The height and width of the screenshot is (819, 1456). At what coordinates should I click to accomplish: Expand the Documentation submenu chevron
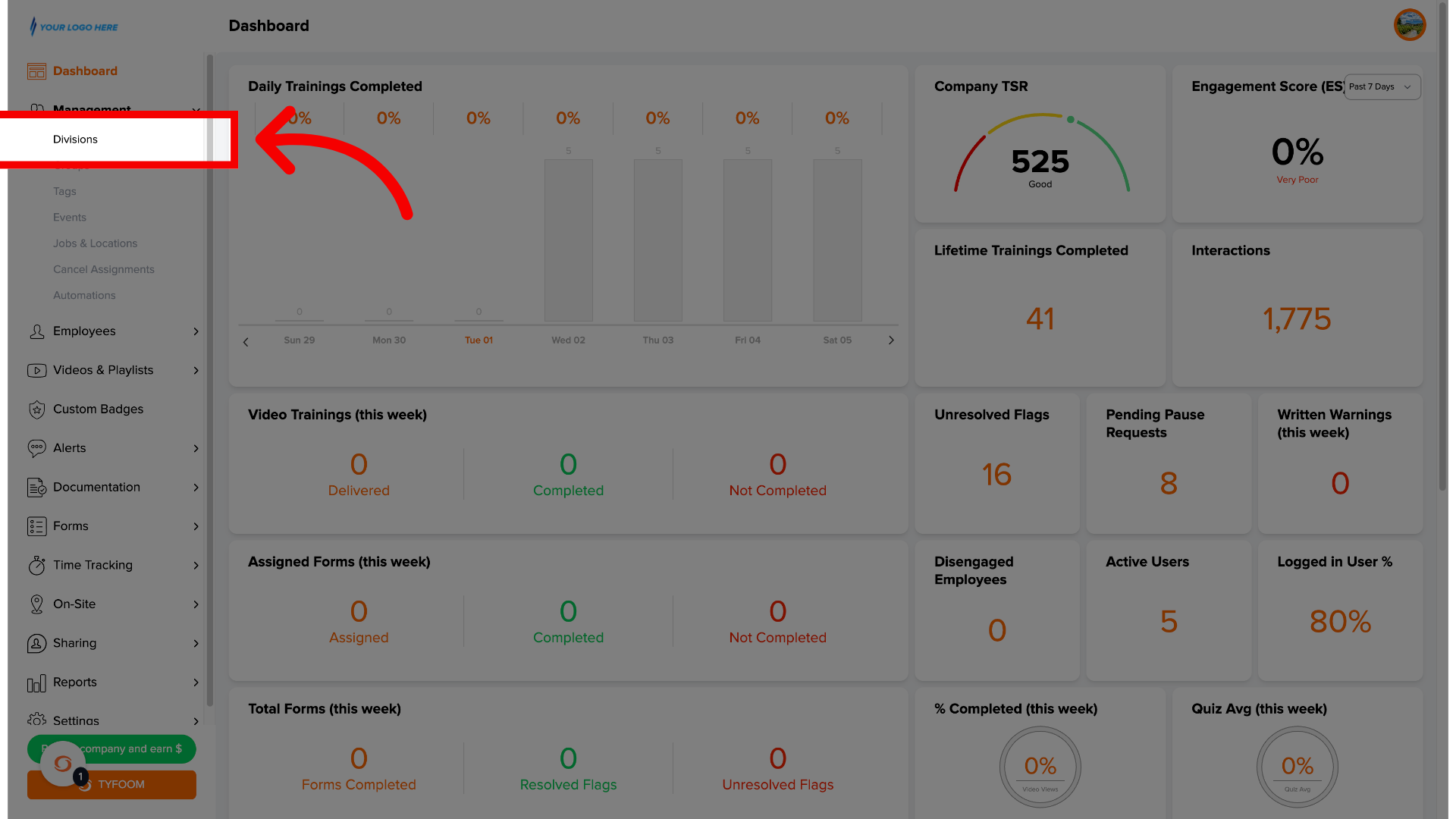[196, 488]
